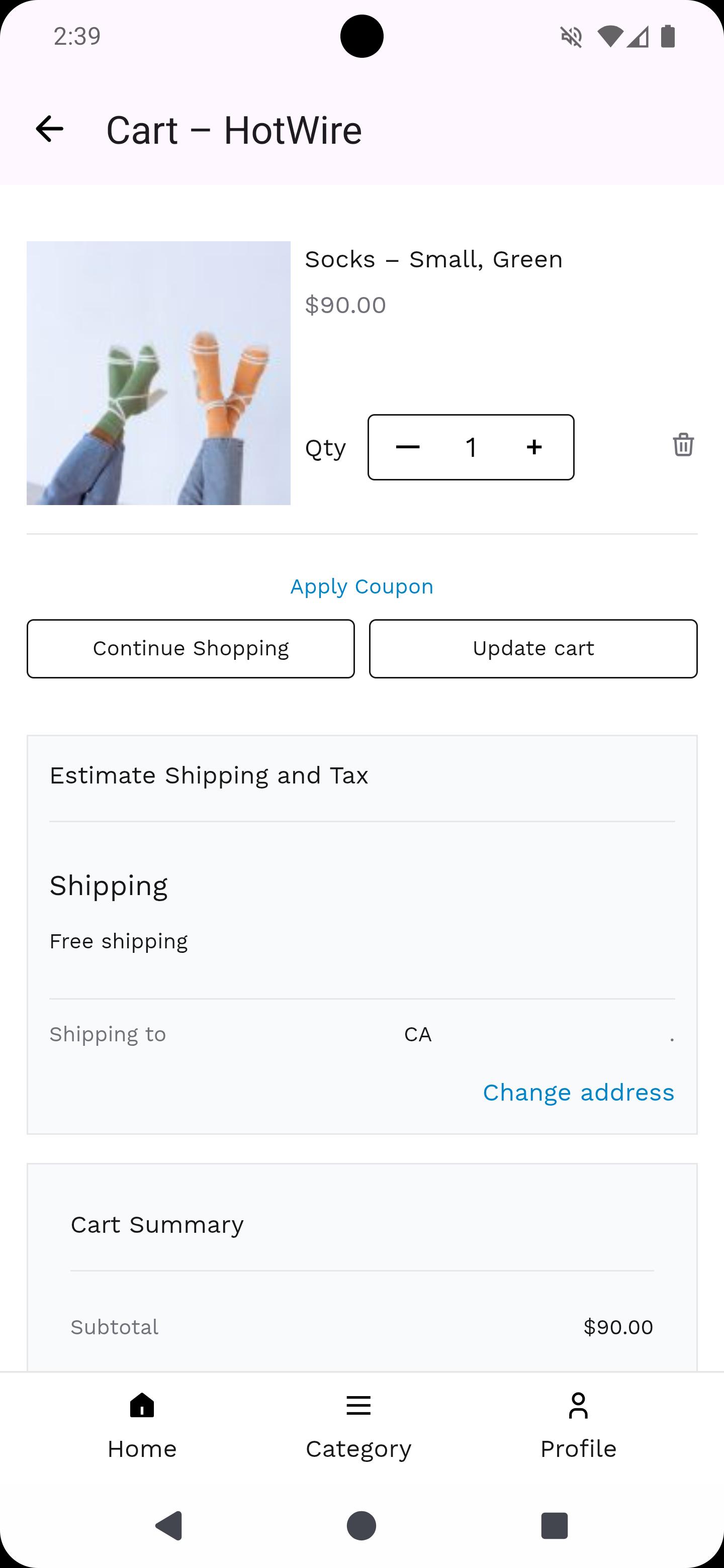Tap the back arrow in header
The width and height of the screenshot is (724, 1568).
pos(49,129)
